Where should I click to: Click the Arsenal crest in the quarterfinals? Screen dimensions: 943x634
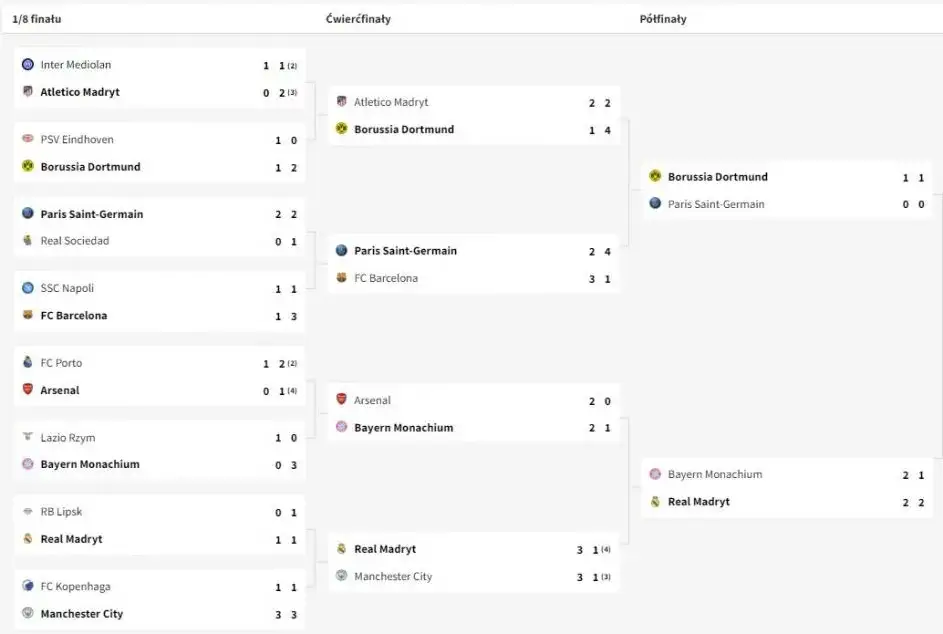click(343, 399)
